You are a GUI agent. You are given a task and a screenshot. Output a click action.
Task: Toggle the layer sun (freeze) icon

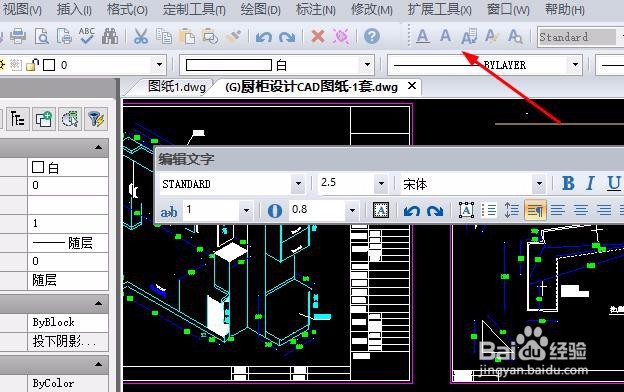[2, 64]
